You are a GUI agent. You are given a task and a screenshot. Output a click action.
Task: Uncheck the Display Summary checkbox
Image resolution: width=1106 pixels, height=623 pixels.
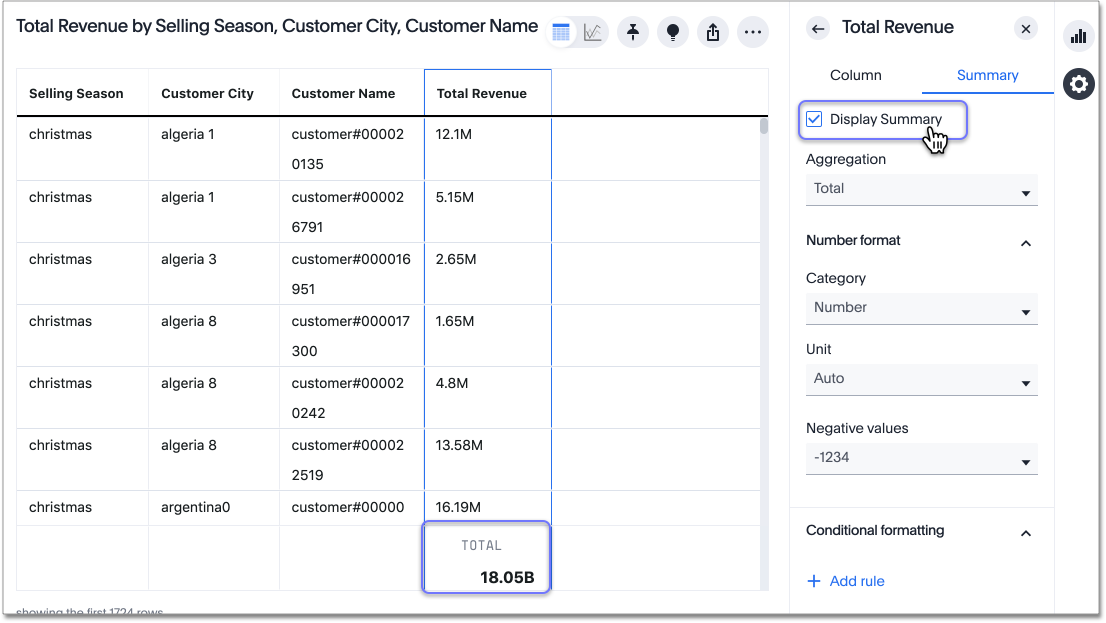point(813,118)
